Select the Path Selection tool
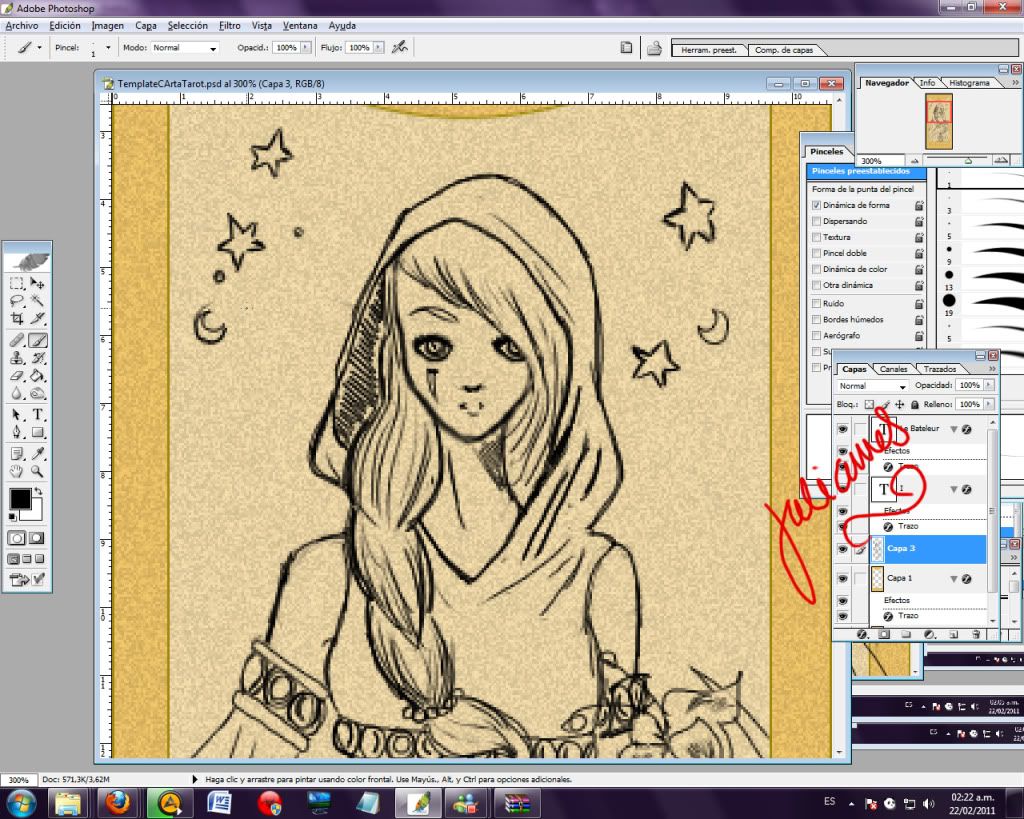This screenshot has height=819, width=1024. click(x=17, y=415)
